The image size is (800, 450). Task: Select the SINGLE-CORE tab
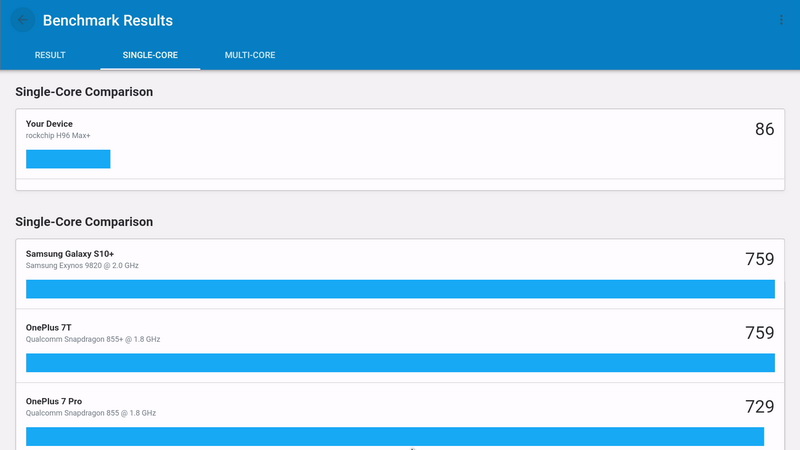tap(150, 55)
